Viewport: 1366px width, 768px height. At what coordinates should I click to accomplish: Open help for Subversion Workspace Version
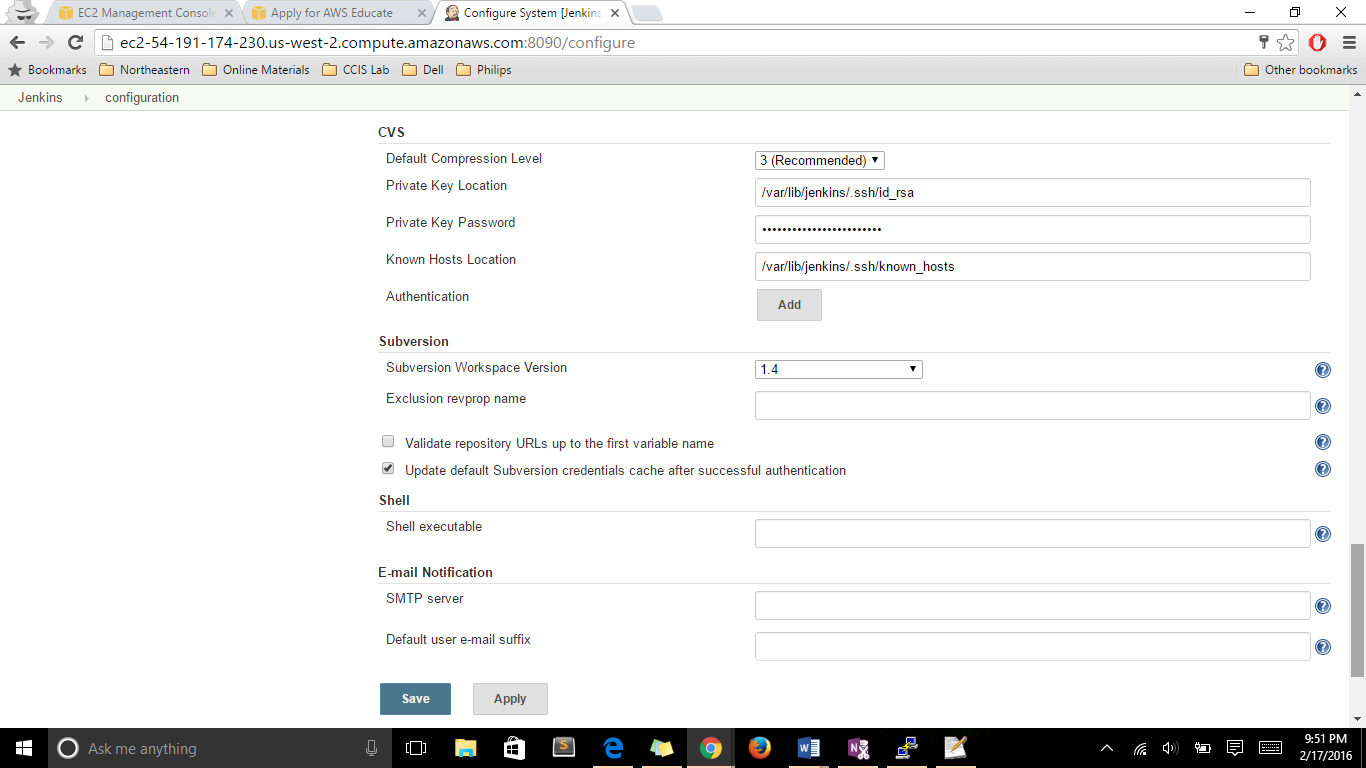pyautogui.click(x=1322, y=370)
